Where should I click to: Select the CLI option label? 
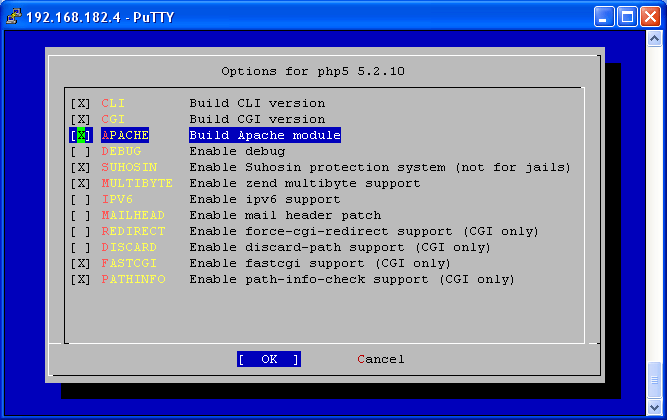coord(113,103)
